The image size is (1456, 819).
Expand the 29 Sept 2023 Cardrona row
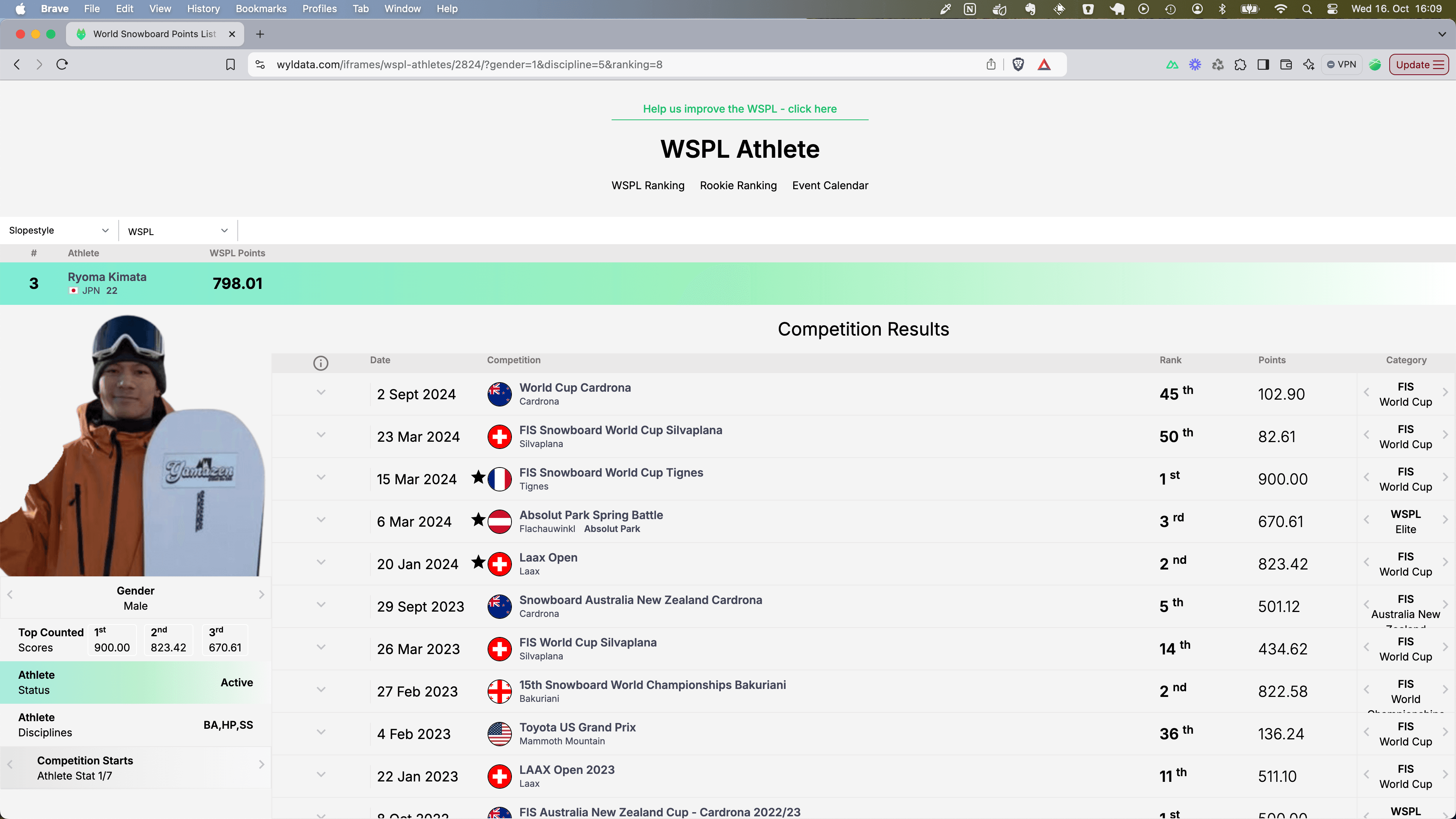click(x=321, y=604)
